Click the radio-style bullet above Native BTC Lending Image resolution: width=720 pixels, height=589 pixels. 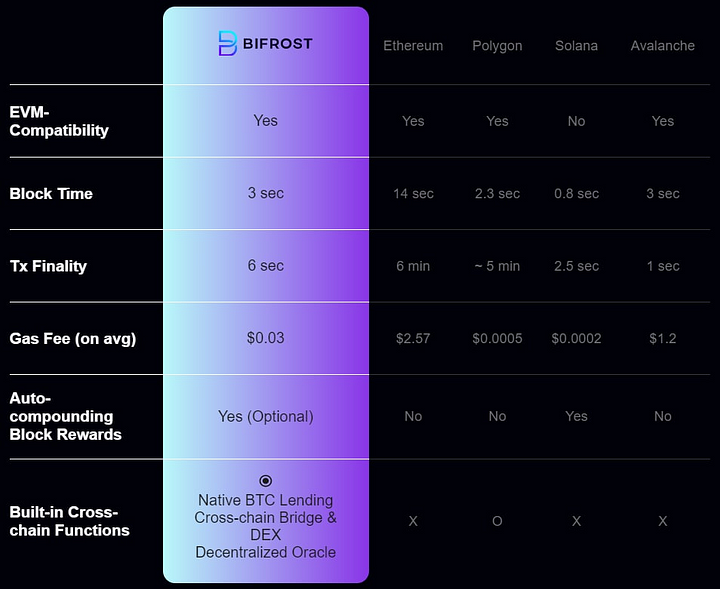click(x=265, y=481)
